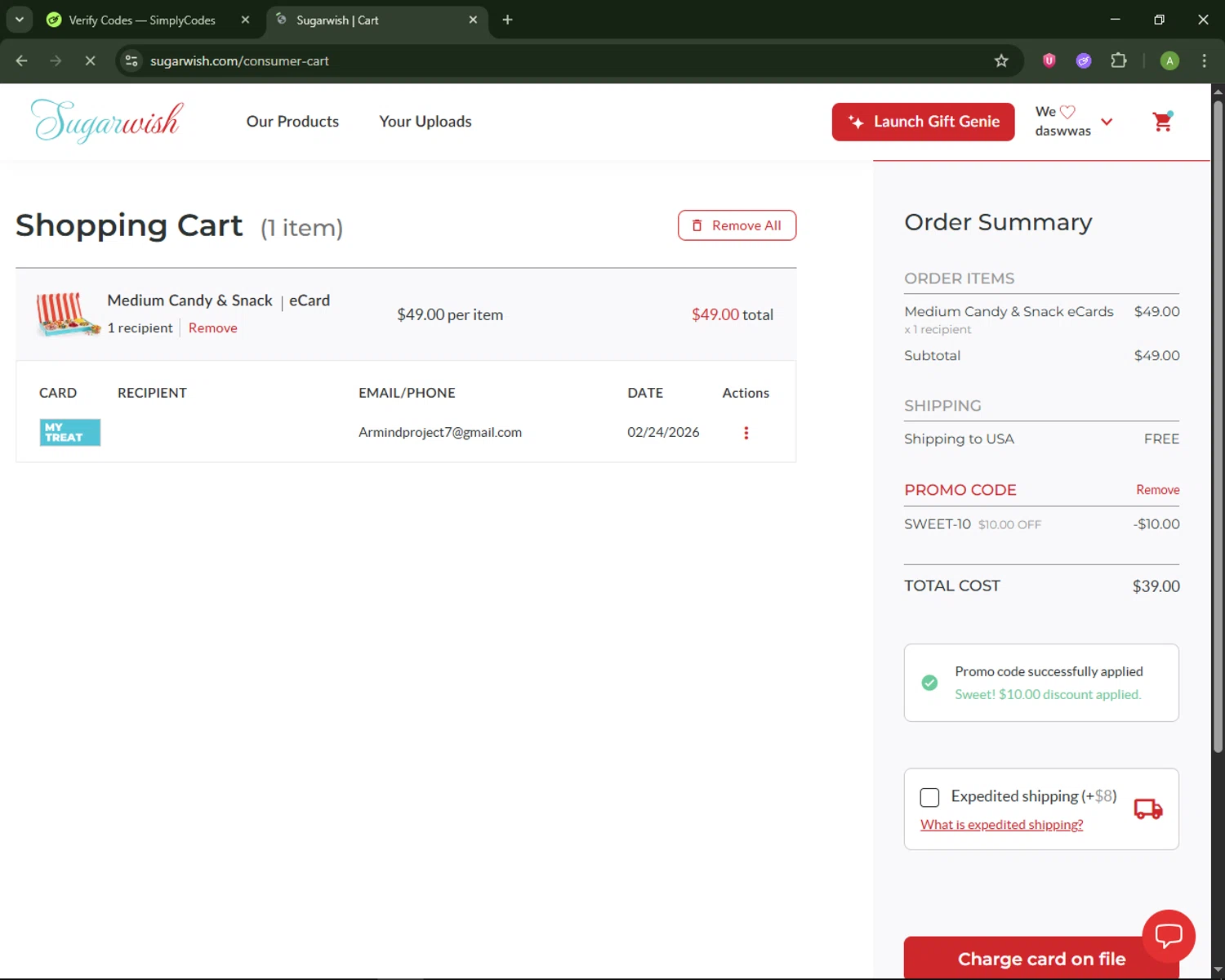Image resolution: width=1225 pixels, height=980 pixels.
Task: Click the recipient email Armindproject7@gmail.com
Action: click(x=440, y=432)
